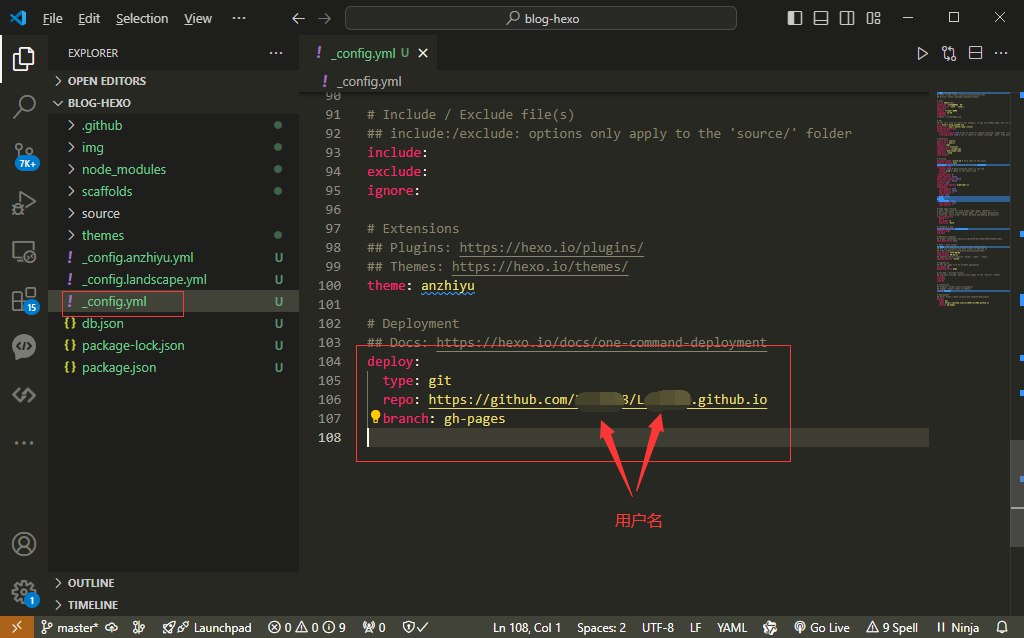Image resolution: width=1024 pixels, height=638 pixels.
Task: Open Source Control view with 7K+ badge
Action: point(24,155)
